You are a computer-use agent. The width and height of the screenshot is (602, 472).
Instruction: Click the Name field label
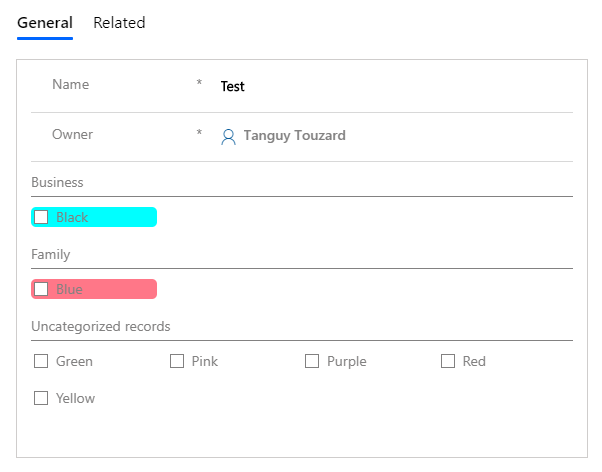tap(70, 85)
